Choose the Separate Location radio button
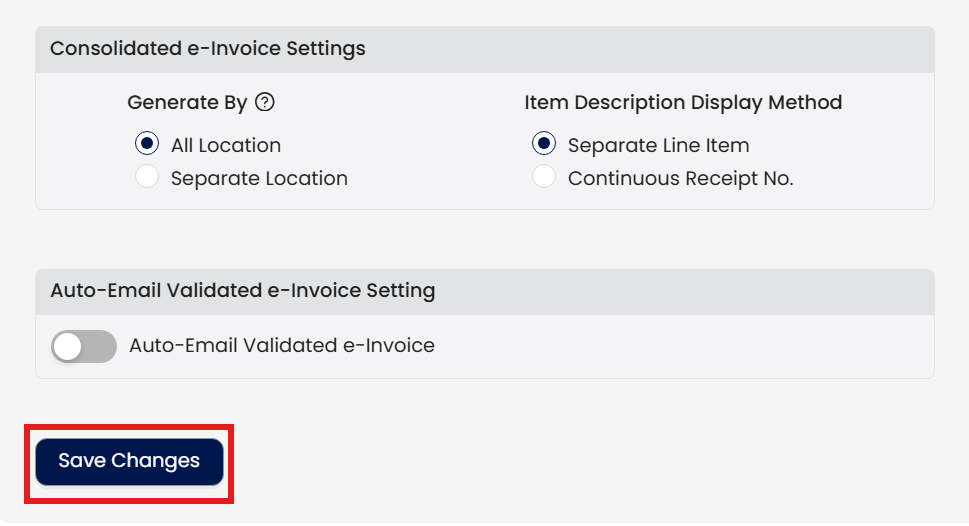The width and height of the screenshot is (969, 526). [147, 178]
